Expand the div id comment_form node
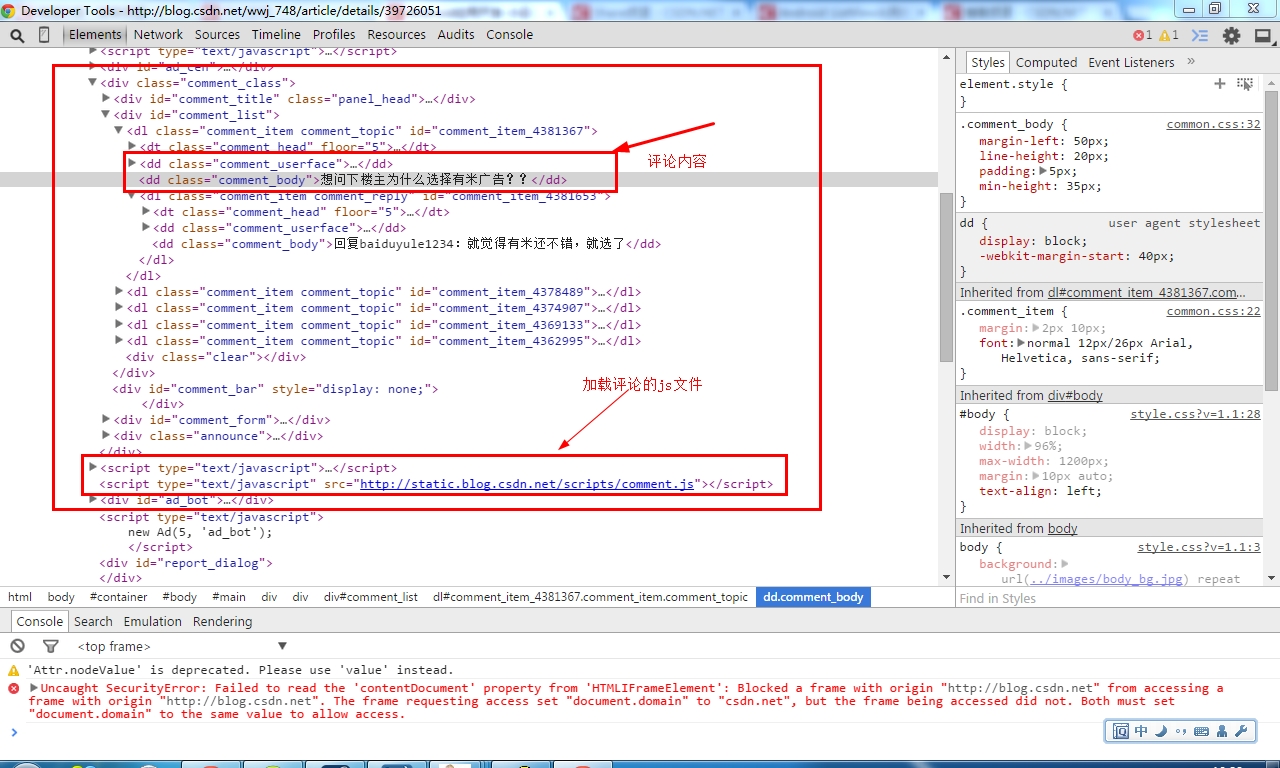The width and height of the screenshot is (1280, 768). click(106, 420)
